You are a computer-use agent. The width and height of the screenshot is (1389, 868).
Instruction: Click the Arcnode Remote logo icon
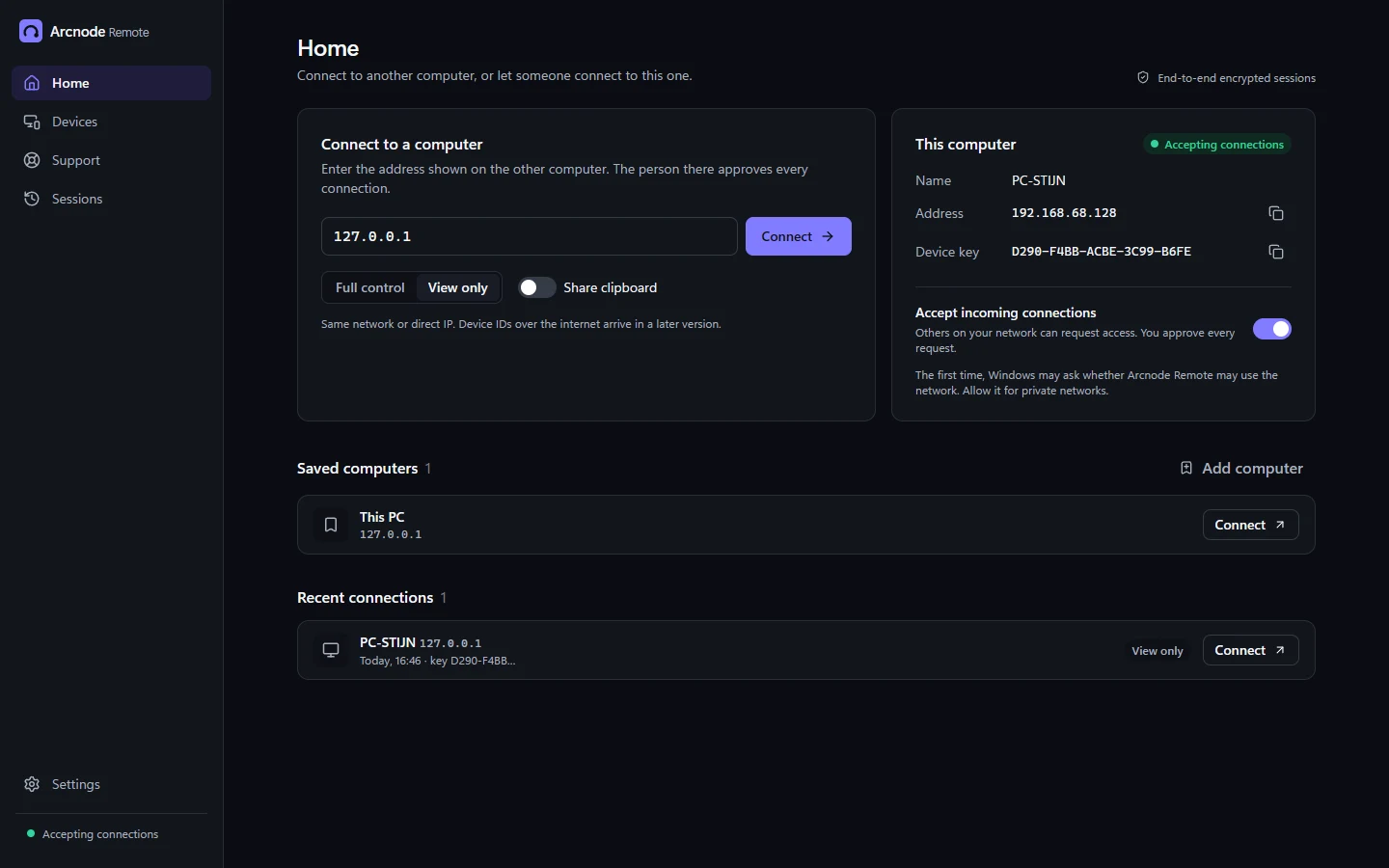31,32
